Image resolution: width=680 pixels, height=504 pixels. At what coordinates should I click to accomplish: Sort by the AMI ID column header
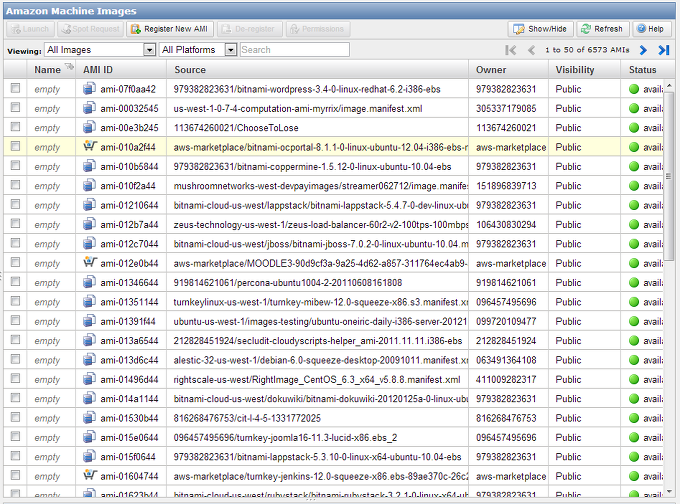pyautogui.click(x=98, y=70)
